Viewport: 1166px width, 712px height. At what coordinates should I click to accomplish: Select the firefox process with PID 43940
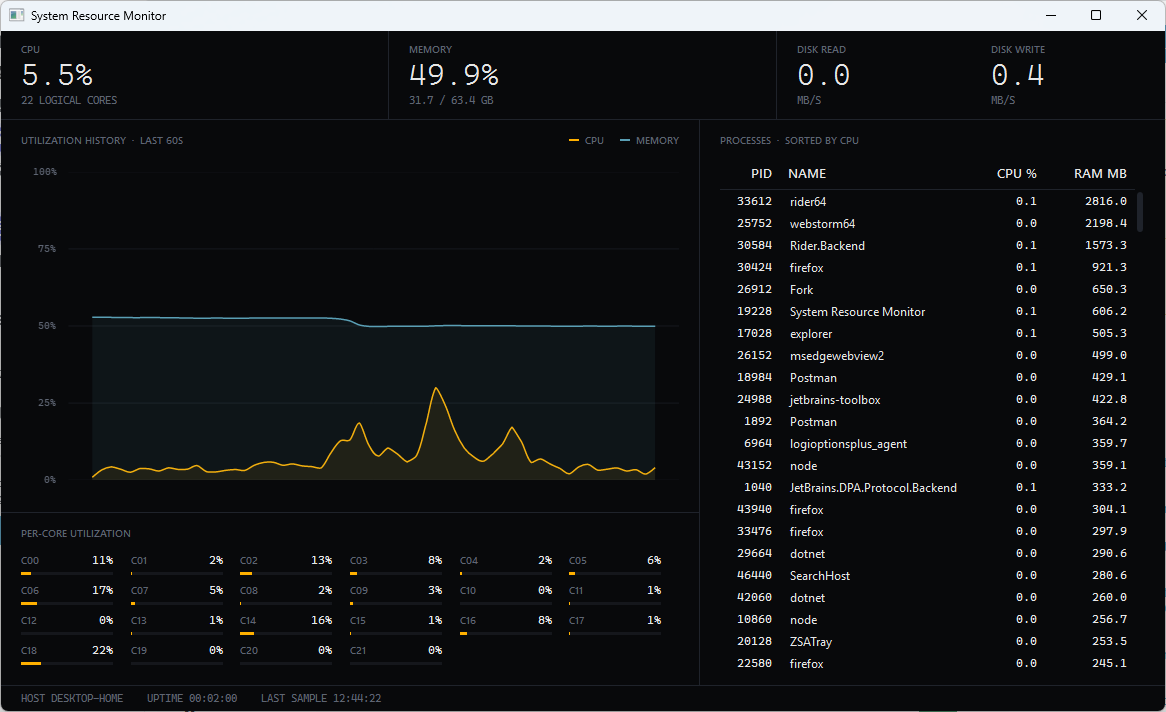pos(929,510)
